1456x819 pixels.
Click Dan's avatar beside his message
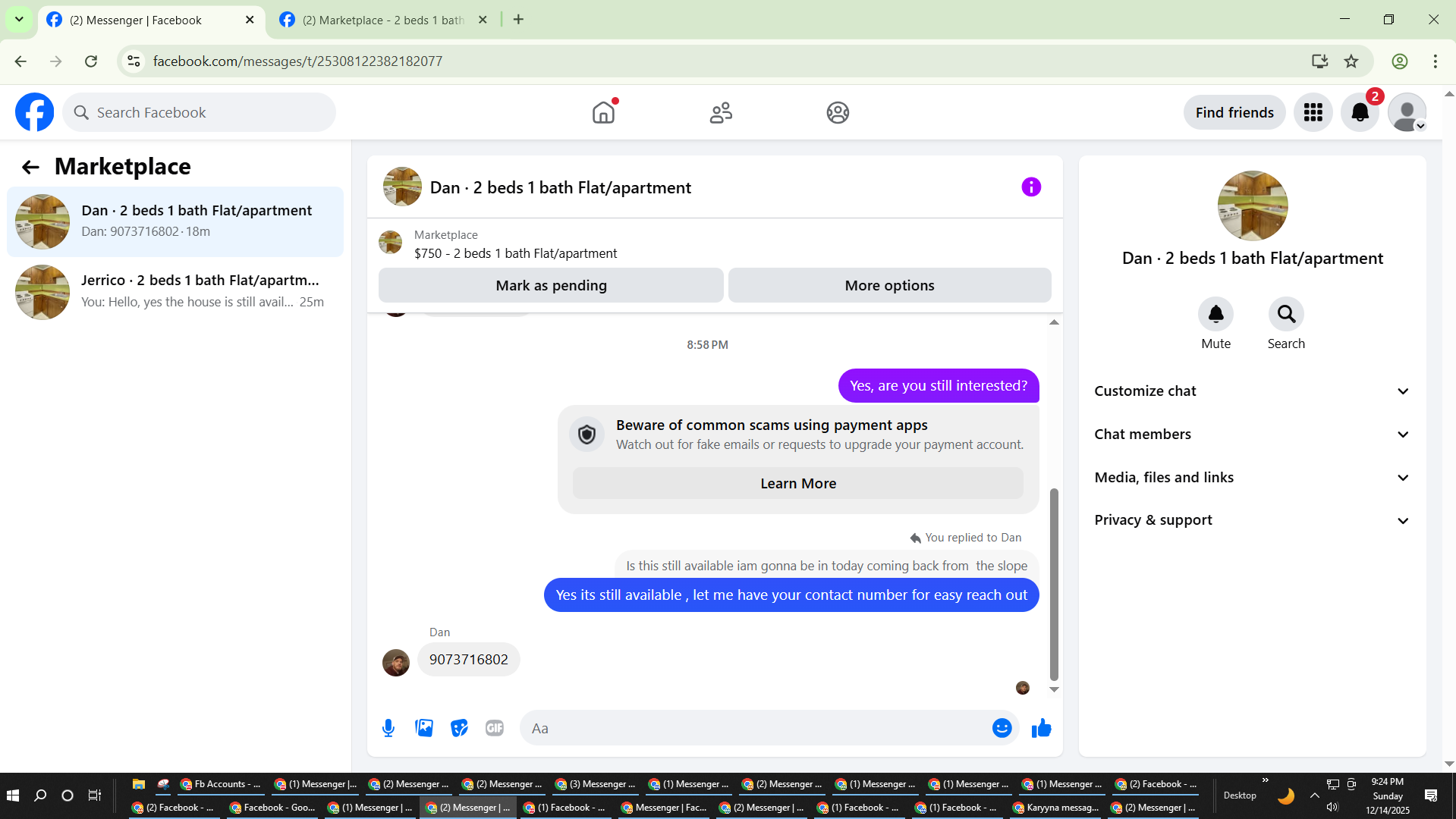[395, 663]
